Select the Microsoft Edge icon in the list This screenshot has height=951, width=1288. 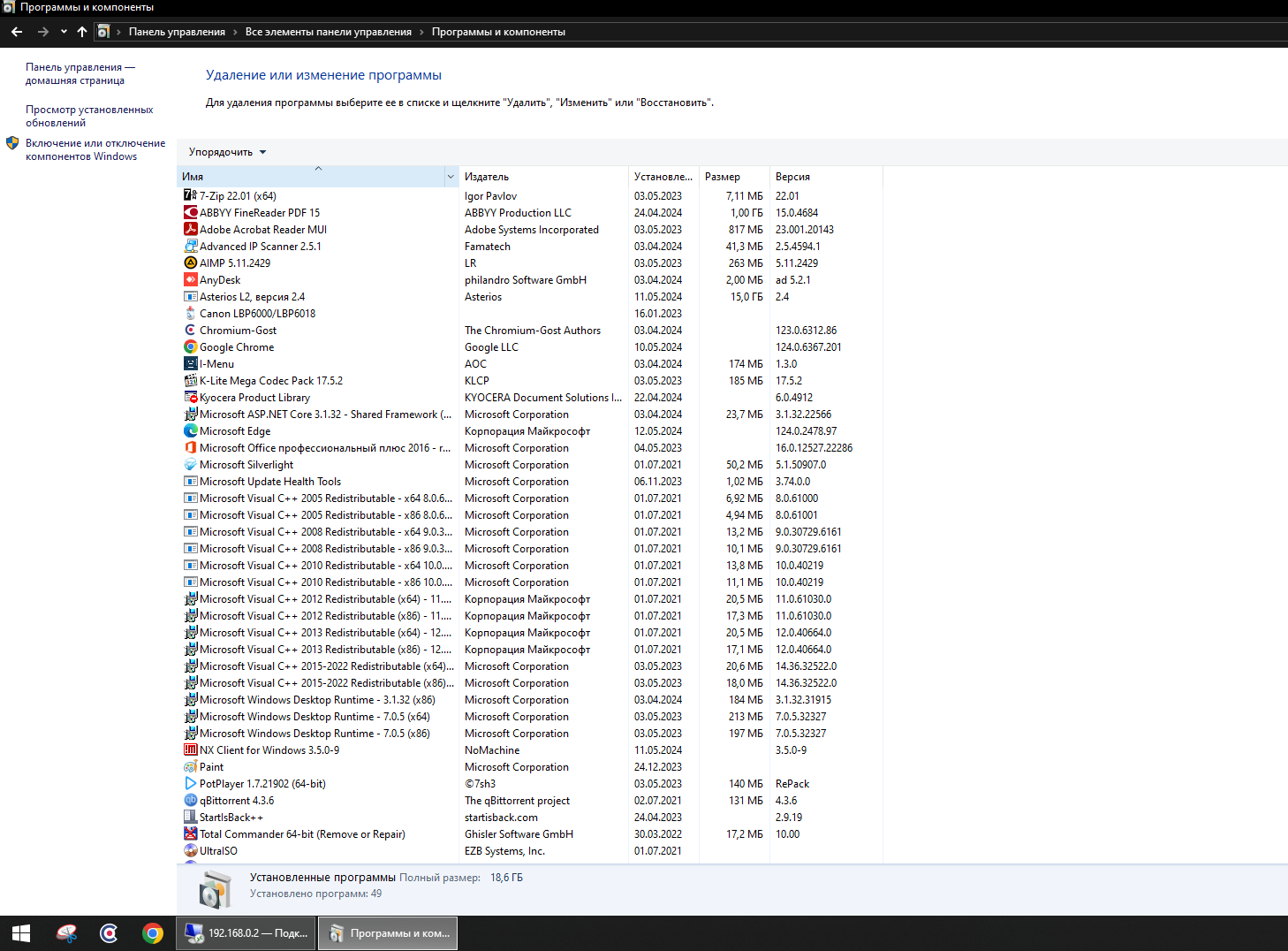coord(190,431)
